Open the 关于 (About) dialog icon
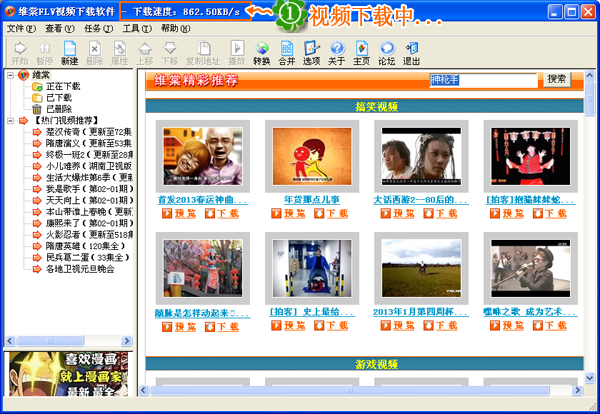600x414 pixels. point(337,53)
